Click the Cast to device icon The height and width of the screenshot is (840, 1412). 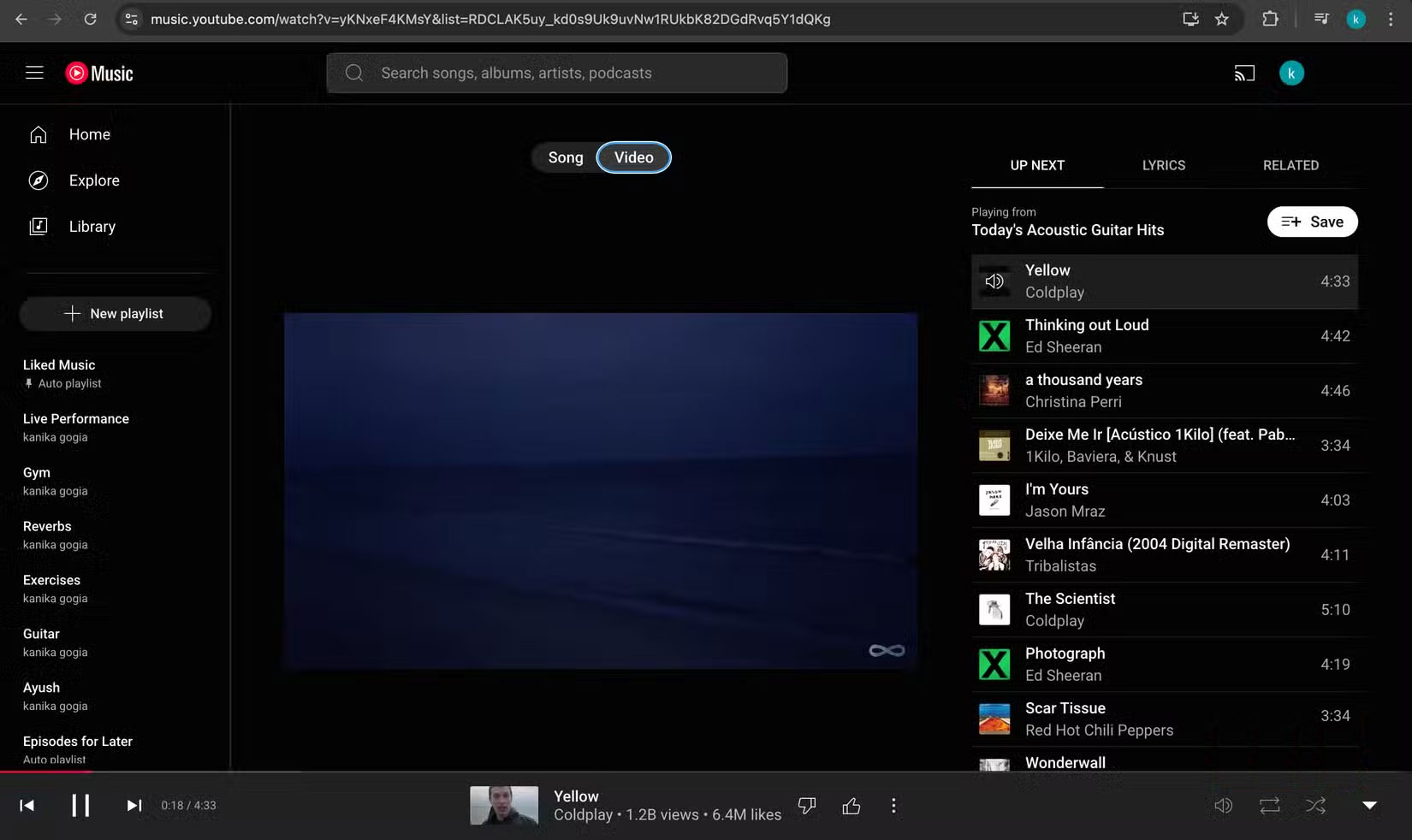click(x=1244, y=73)
